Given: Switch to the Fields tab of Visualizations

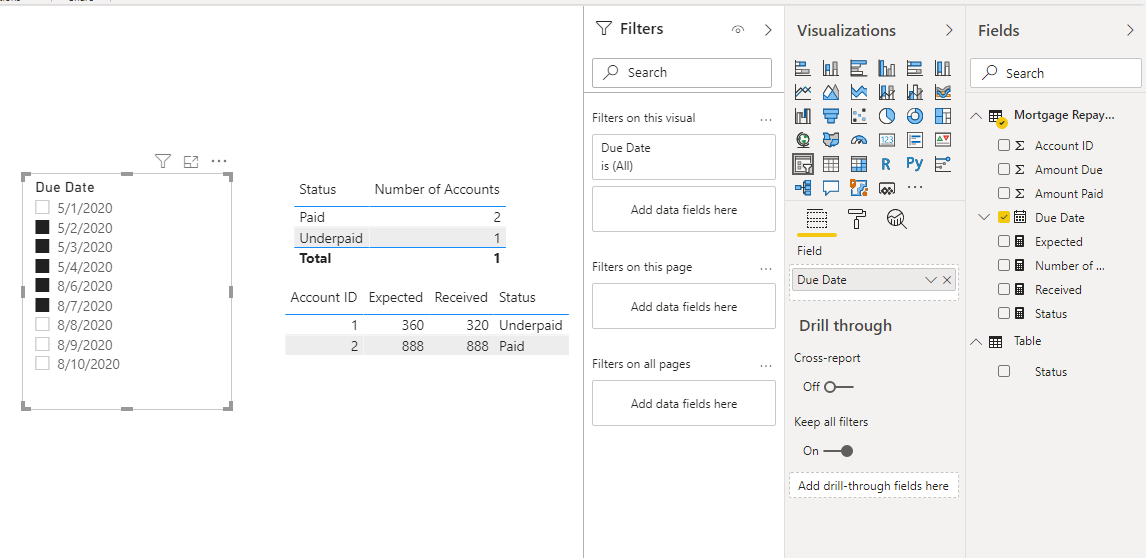Looking at the screenshot, I should [x=816, y=219].
